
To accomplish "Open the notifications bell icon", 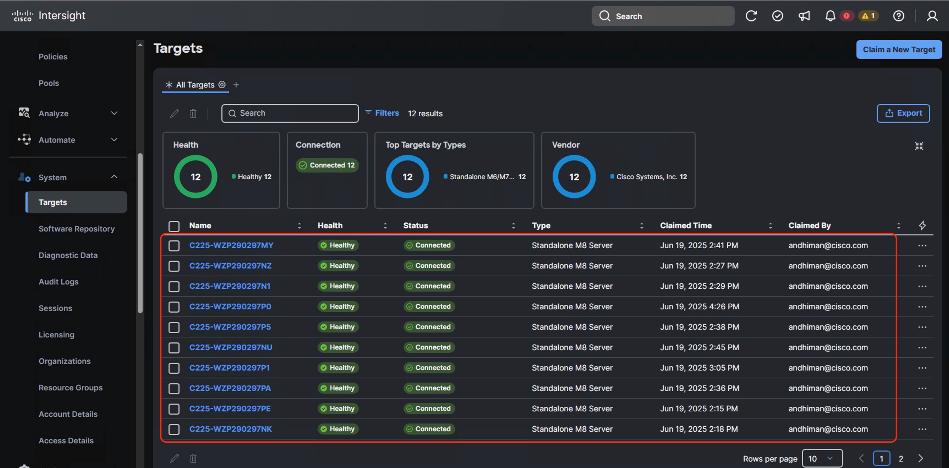I will 830,16.
